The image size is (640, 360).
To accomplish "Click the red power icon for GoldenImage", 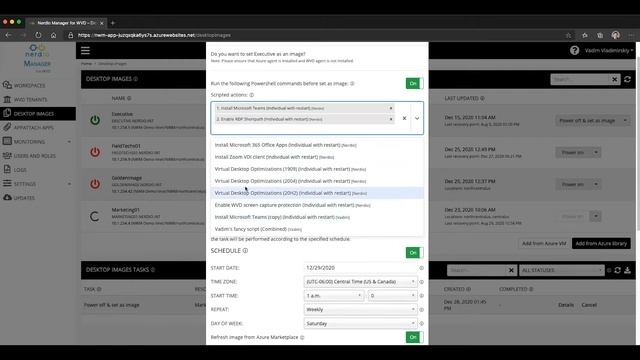I will [95, 184].
